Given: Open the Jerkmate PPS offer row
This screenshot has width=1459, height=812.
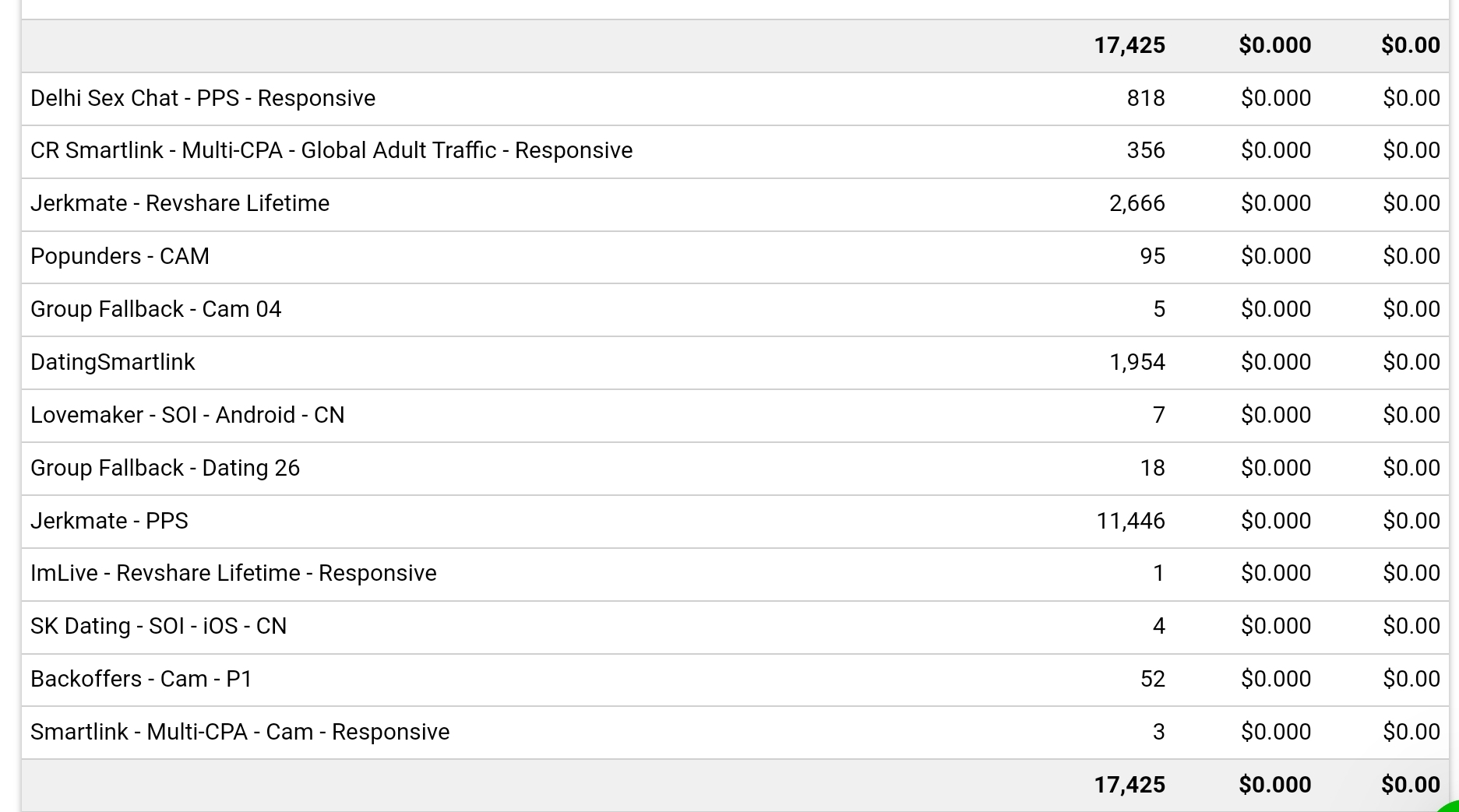Looking at the screenshot, I should pyautogui.click(x=735, y=521).
